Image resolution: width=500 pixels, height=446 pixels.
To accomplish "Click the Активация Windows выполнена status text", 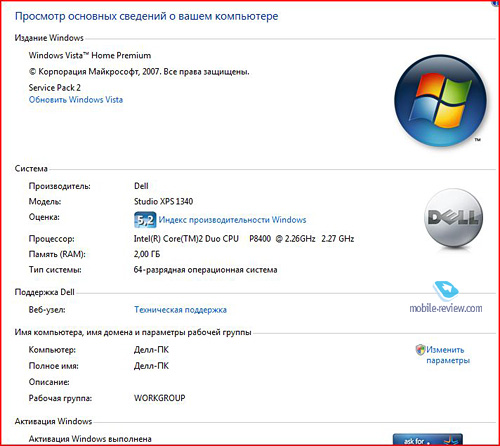I will (x=90, y=439).
